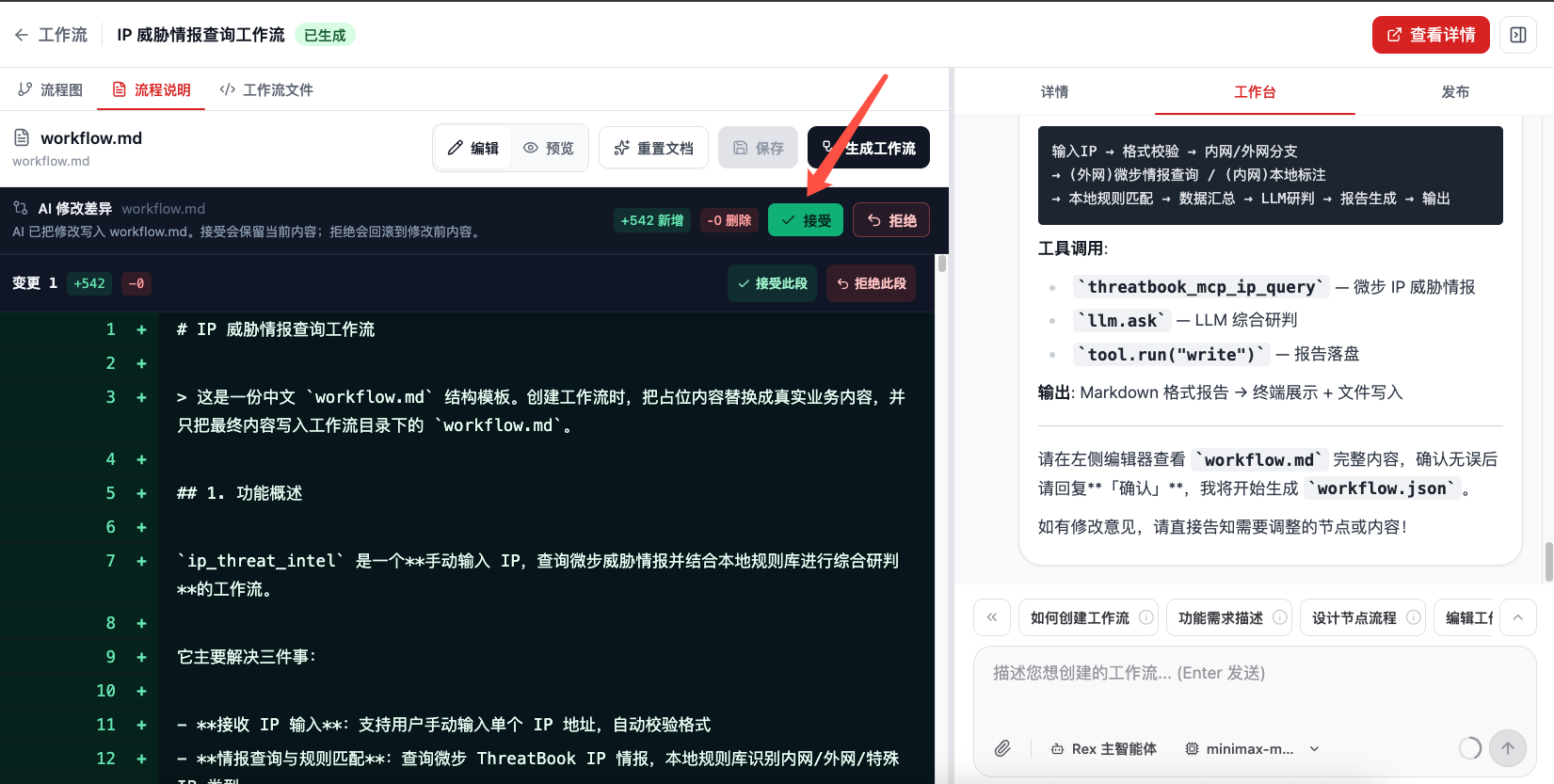Click the 它主要解决三件事 line
The height and width of the screenshot is (784, 1554).
click(x=247, y=657)
